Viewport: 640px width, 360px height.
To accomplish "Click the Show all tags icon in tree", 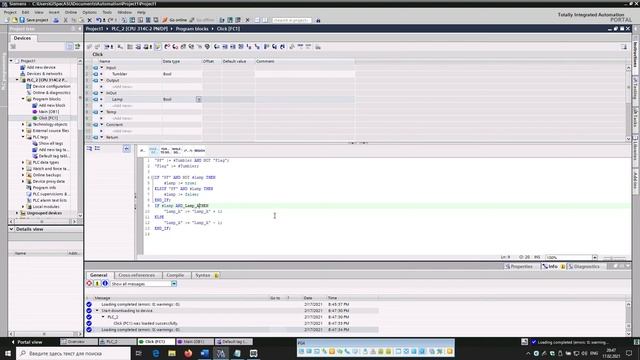I will point(35,143).
